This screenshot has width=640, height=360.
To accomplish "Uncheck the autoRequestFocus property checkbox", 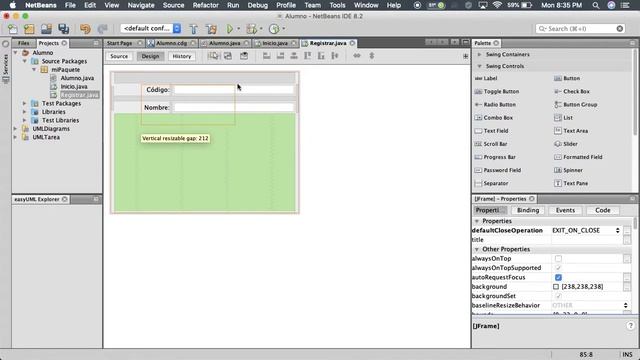I will [x=558, y=277].
